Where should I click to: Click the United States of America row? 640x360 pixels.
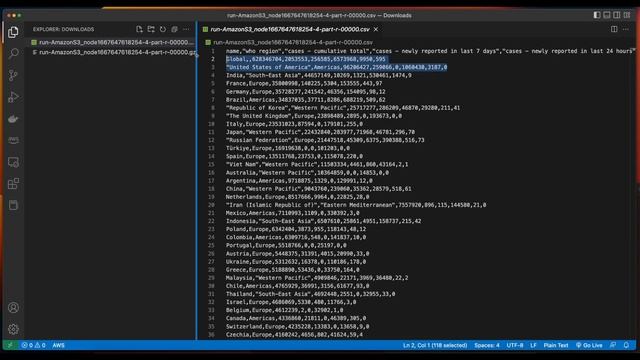336,67
